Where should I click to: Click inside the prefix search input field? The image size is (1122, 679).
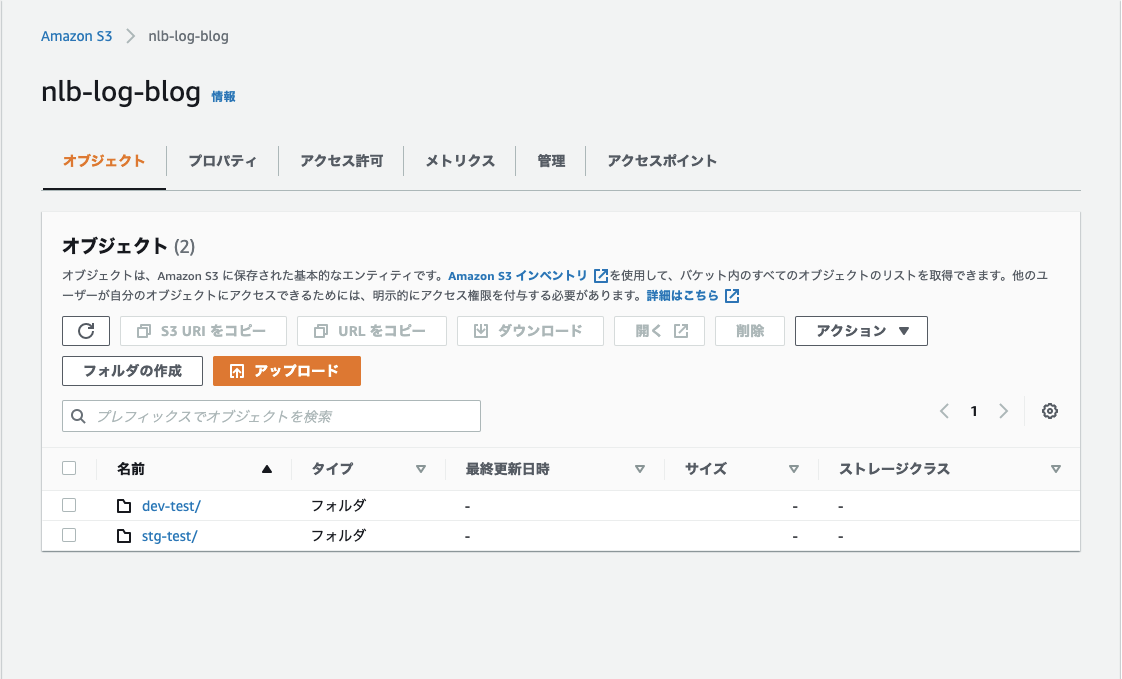270,415
